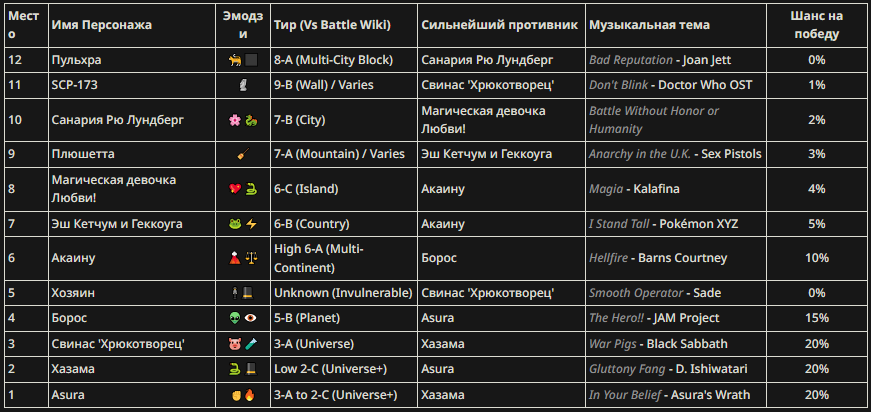Screen dimensions: 871x412
Task: Click the '5-B (Planet)' tier cell
Action: tap(307, 318)
